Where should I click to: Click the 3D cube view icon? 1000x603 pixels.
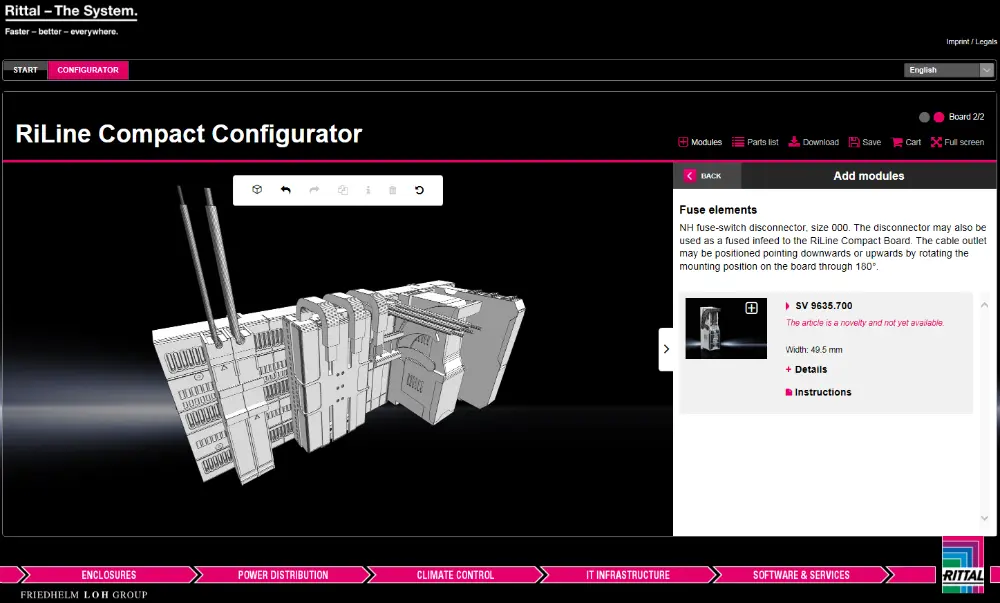click(x=257, y=190)
